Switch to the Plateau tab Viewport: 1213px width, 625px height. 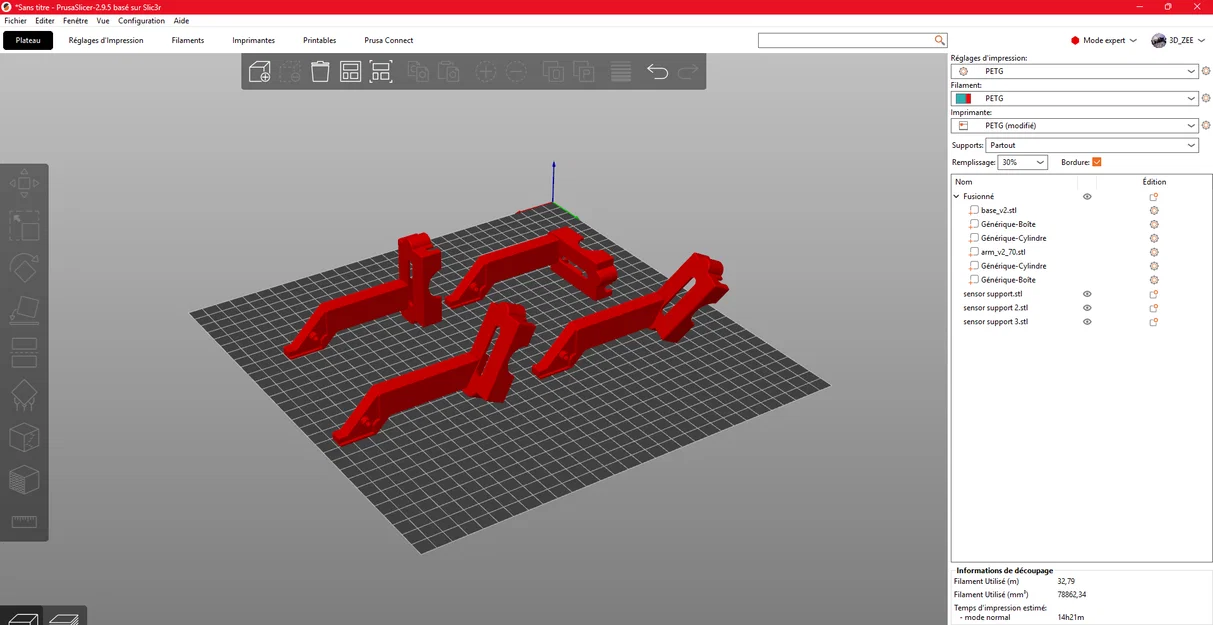[x=28, y=40]
